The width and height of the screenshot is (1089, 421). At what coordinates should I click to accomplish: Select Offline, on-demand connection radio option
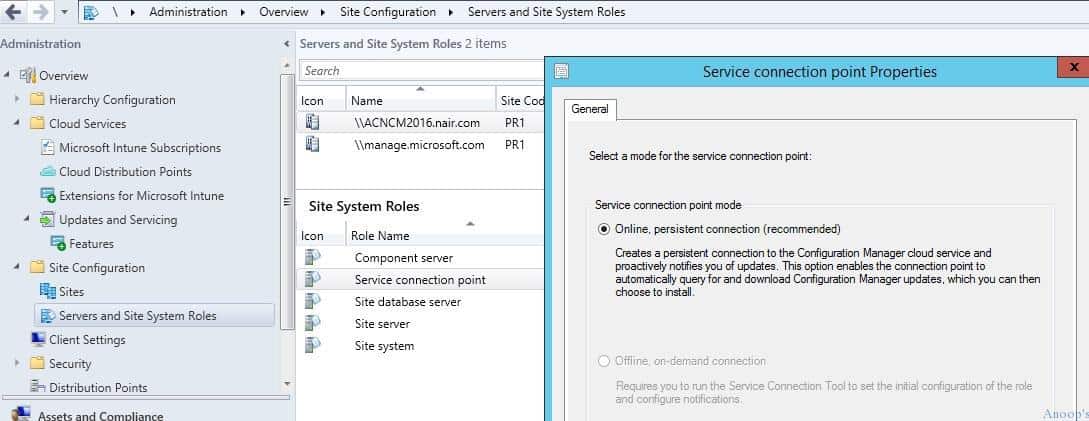[x=604, y=361]
